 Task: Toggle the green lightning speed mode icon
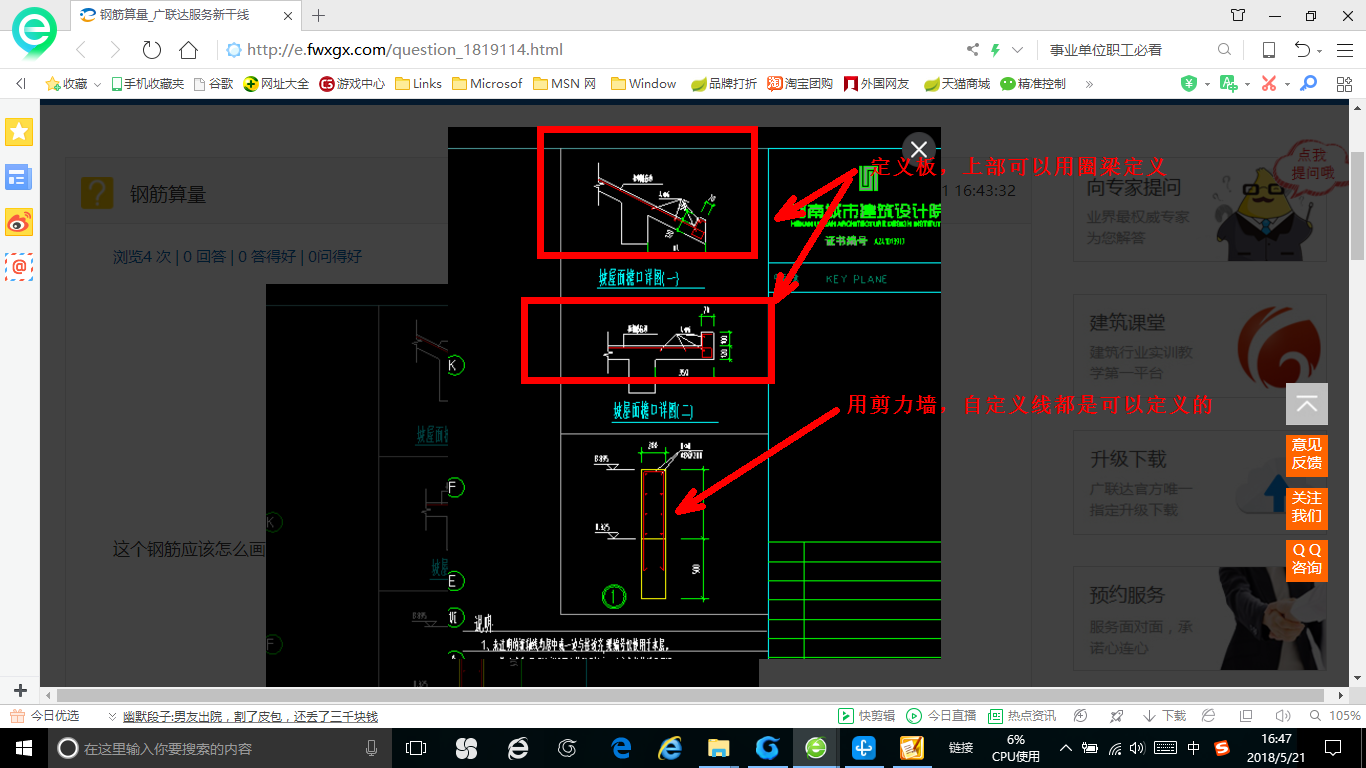(995, 50)
